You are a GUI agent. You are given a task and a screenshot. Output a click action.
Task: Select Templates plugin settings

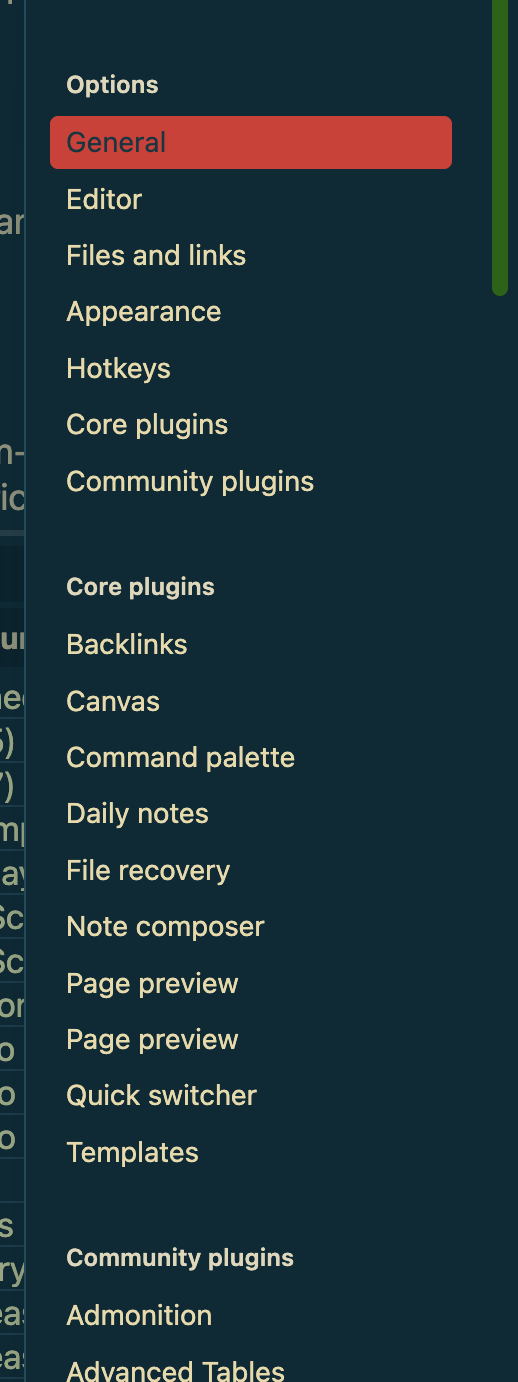tap(251, 1152)
